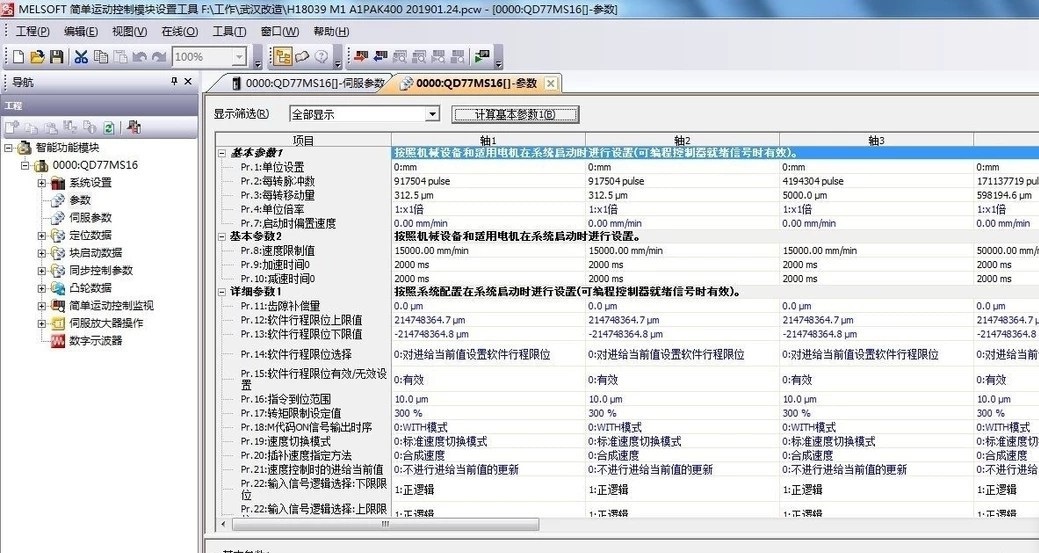Click the new-item icon in the project toolbar
This screenshot has height=553, width=1039.
coord(12,127)
